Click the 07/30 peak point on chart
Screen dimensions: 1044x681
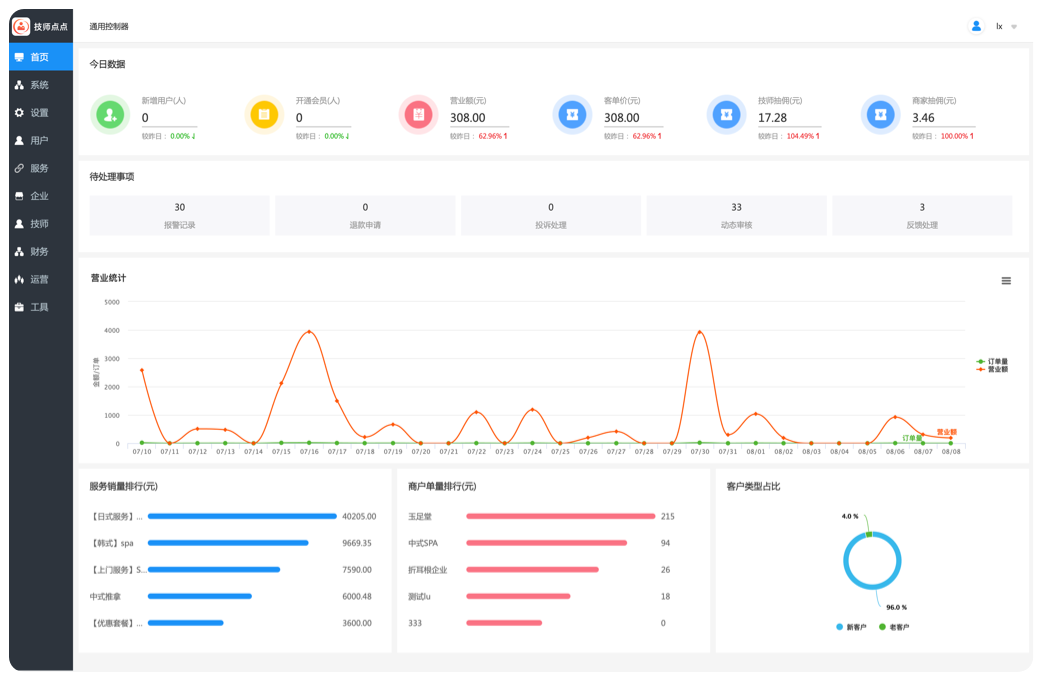[x=699, y=332]
